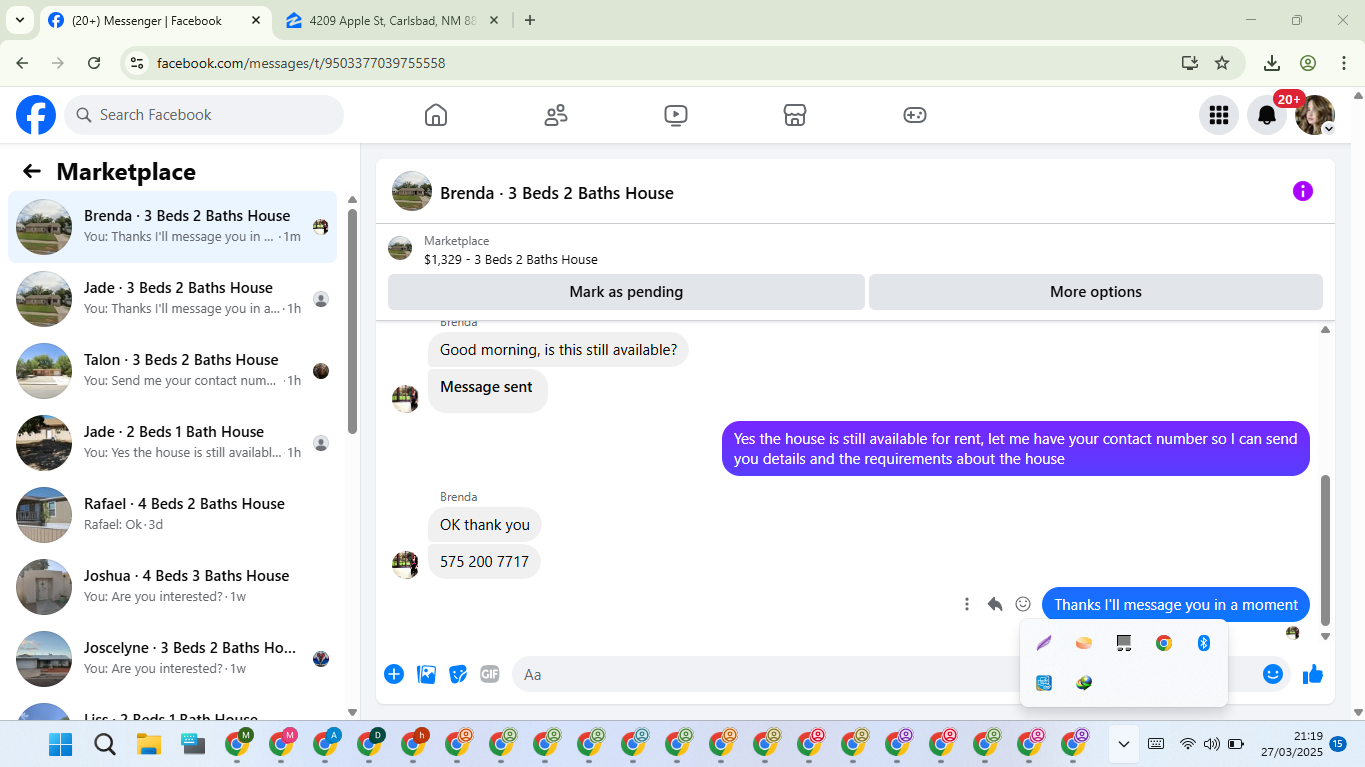This screenshot has height=767, width=1365.
Task: Click the install app icon in address bar
Action: pyautogui.click(x=1189, y=63)
